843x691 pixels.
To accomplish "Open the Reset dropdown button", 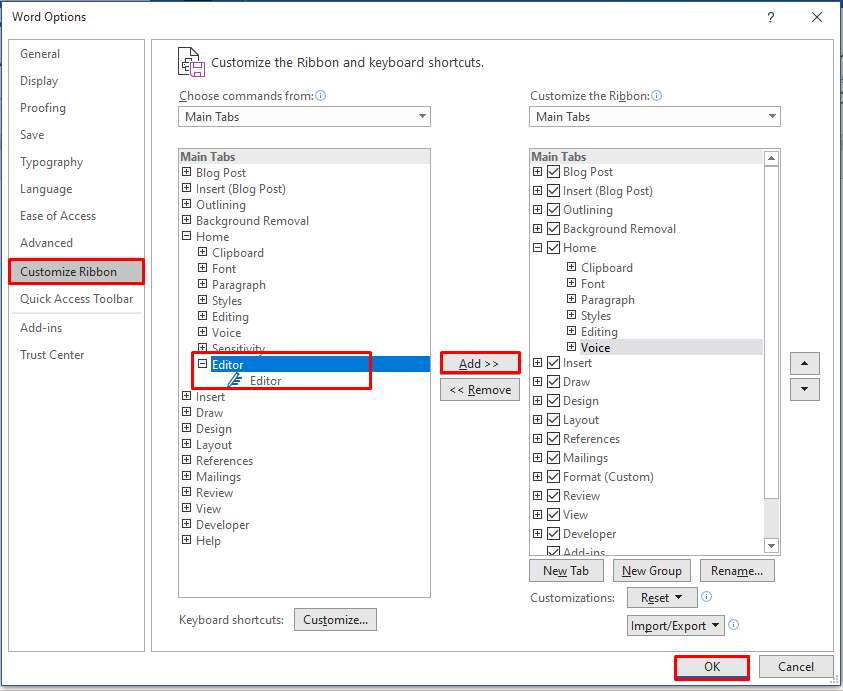I will click(x=662, y=597).
